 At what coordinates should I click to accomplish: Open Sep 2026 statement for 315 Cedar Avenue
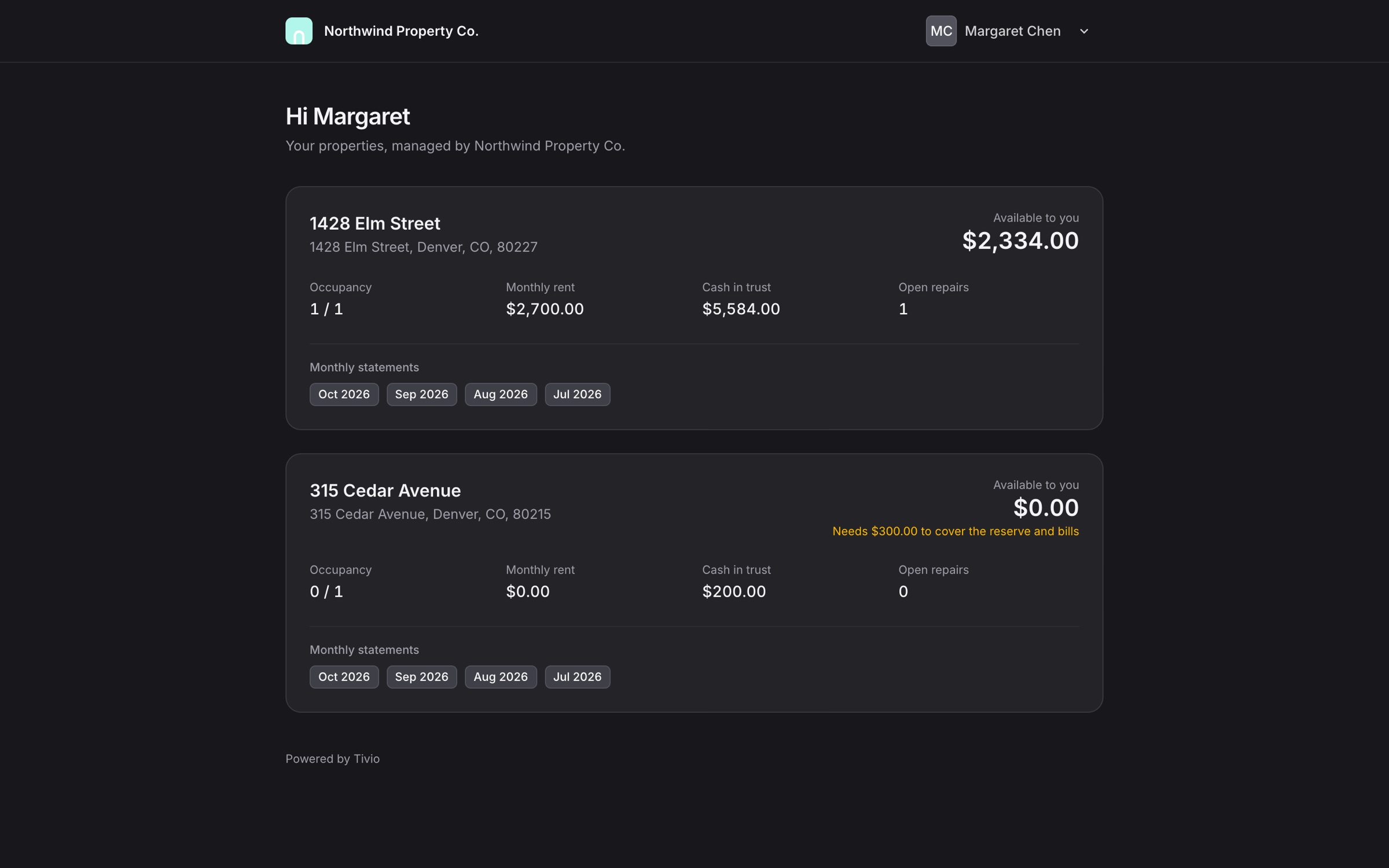pos(421,676)
